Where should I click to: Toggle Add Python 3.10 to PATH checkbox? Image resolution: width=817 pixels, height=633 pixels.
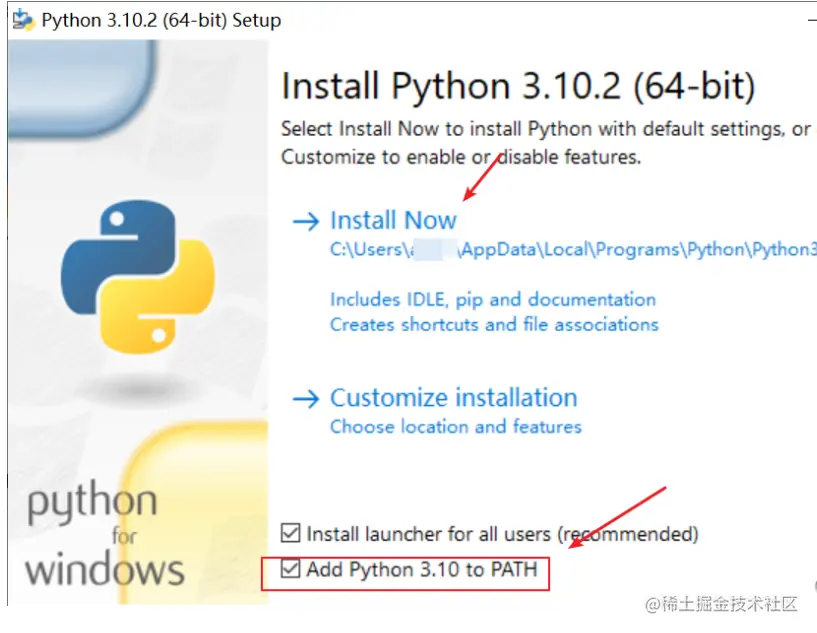click(x=290, y=568)
